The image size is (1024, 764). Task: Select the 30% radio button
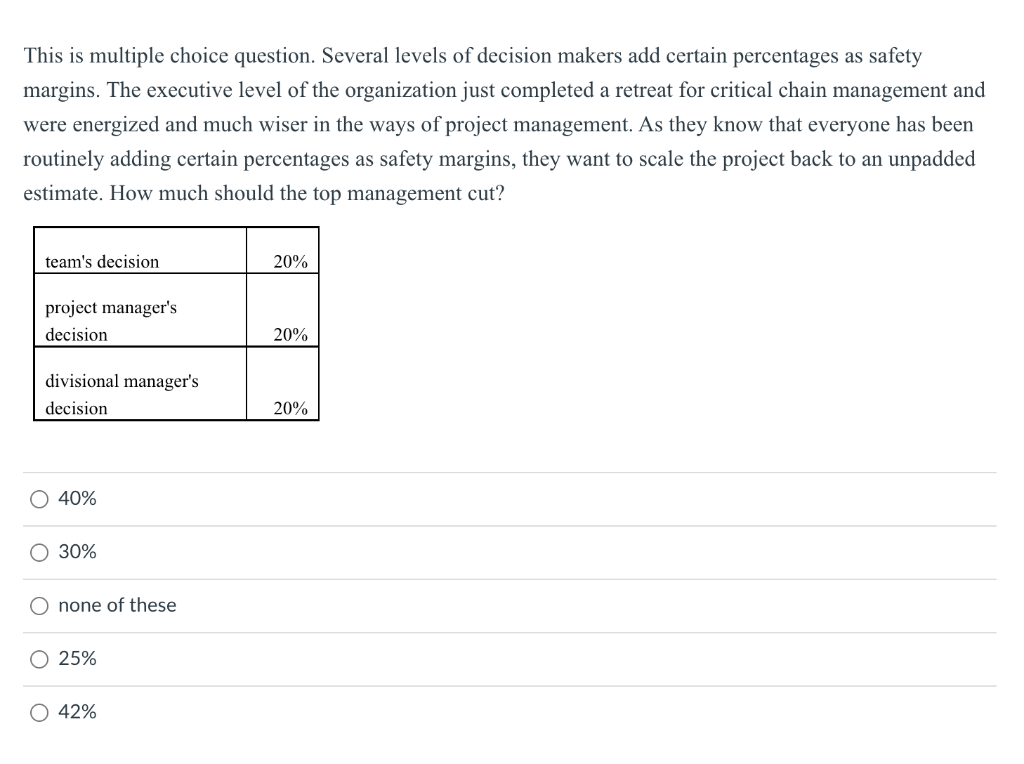pos(40,552)
